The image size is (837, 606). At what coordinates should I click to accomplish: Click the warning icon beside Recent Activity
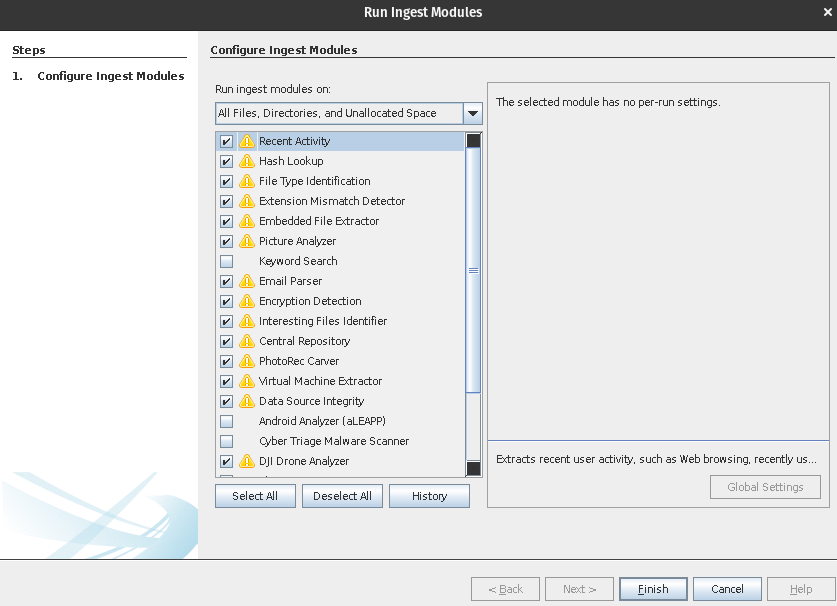pyautogui.click(x=246, y=141)
